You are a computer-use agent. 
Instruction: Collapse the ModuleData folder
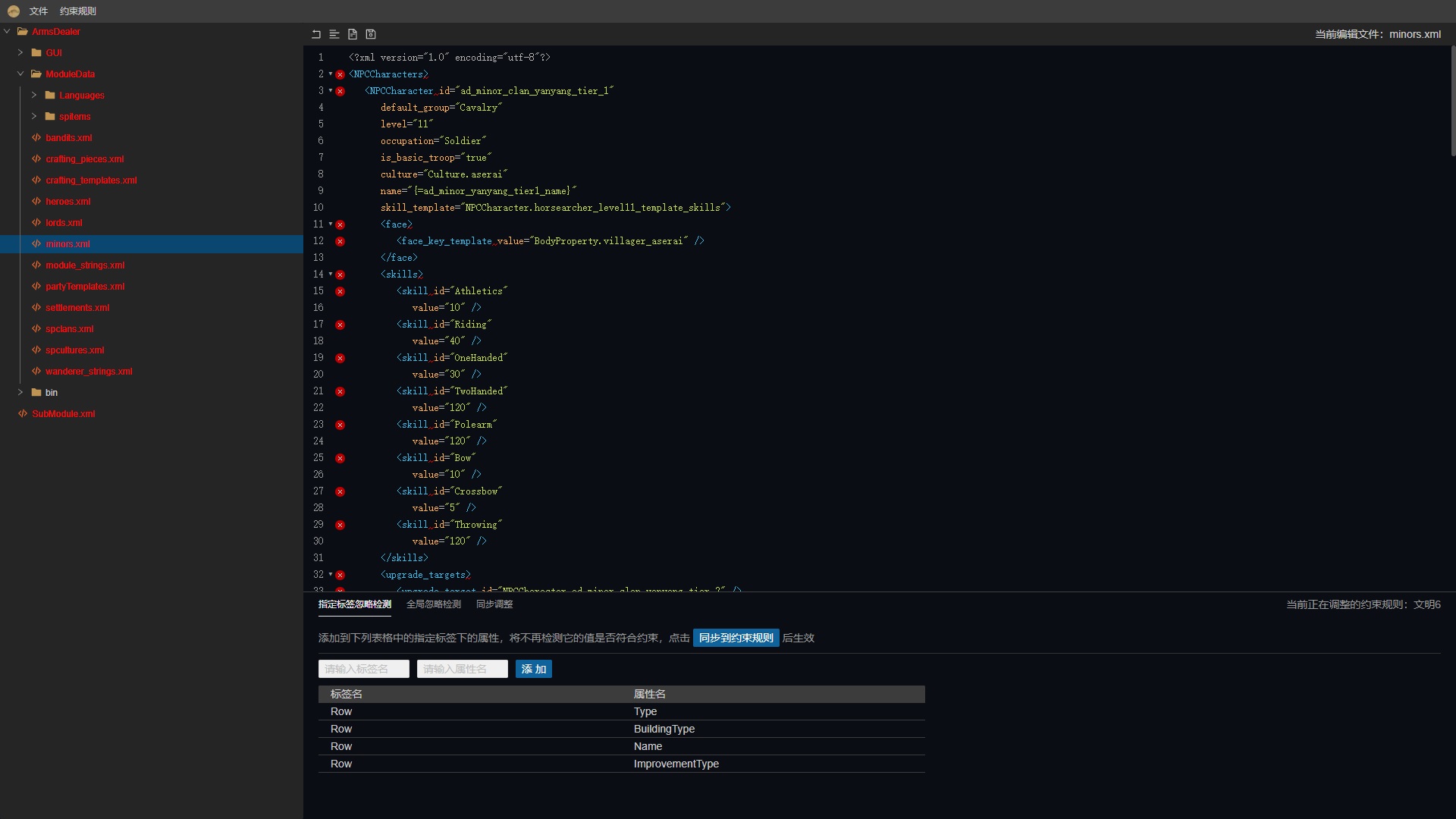[20, 74]
